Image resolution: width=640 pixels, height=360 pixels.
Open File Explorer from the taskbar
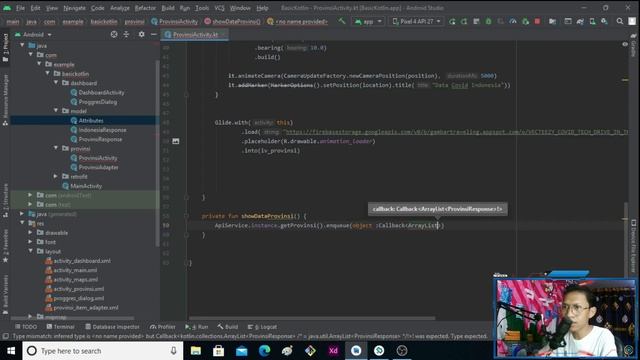tap(196, 351)
